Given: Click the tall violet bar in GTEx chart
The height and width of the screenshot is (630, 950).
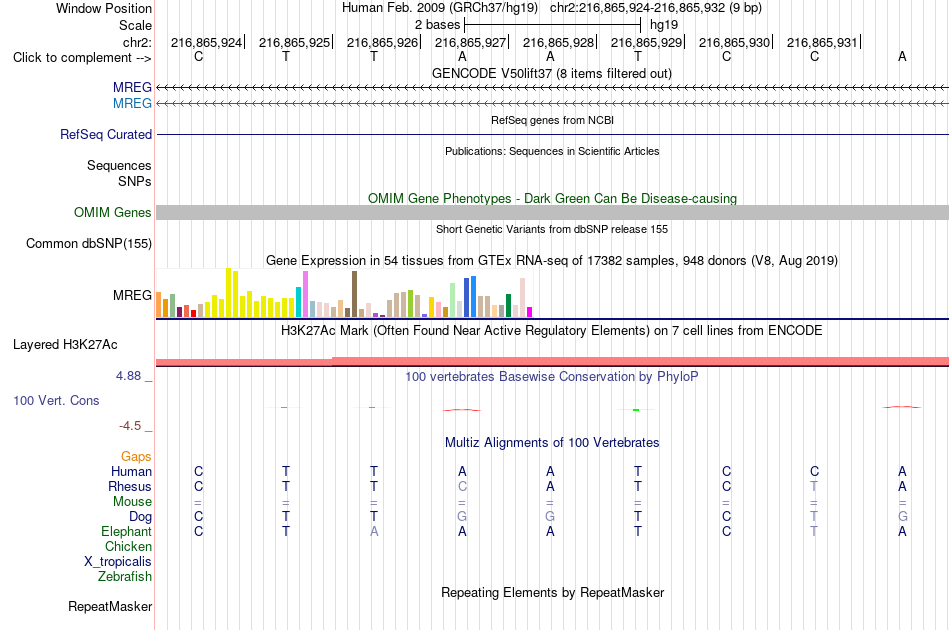Looking at the screenshot, I should pos(305,294).
